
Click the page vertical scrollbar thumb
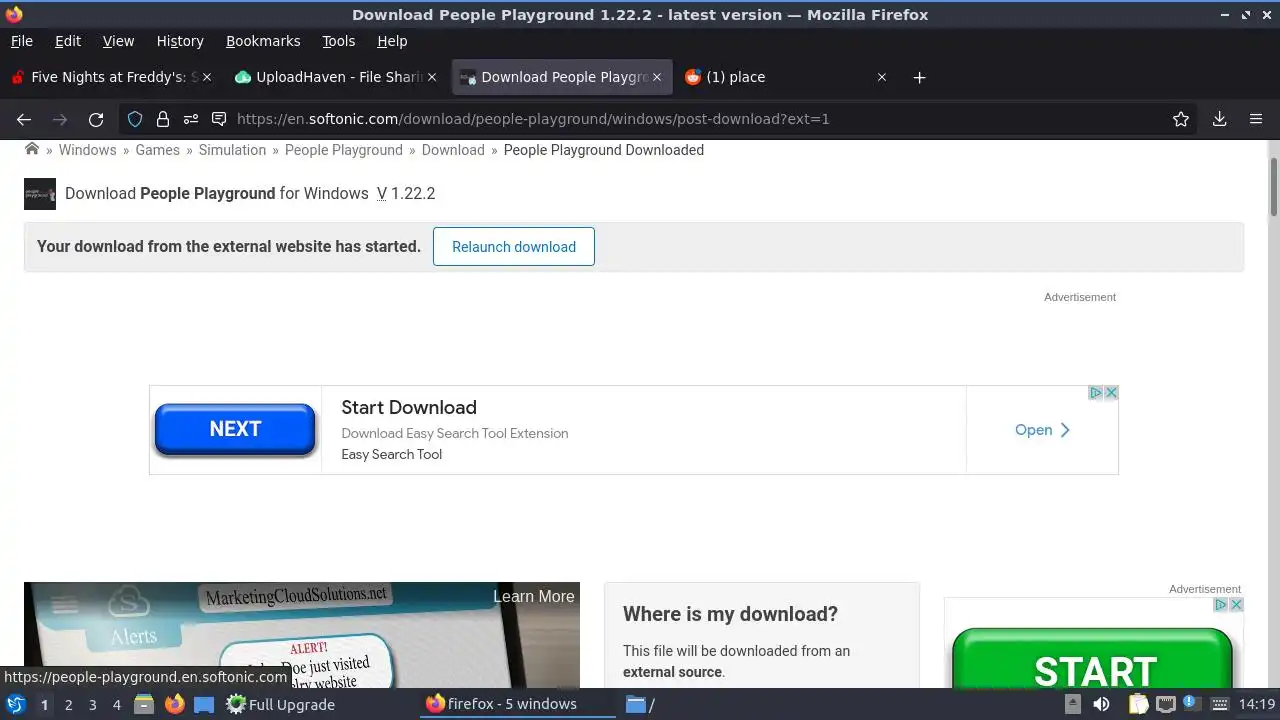point(1274,186)
